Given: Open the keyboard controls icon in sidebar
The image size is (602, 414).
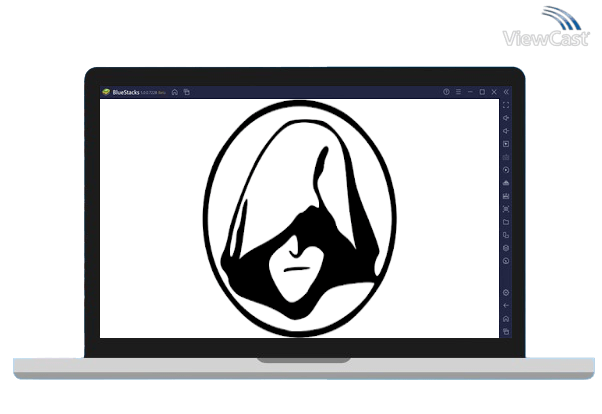Looking at the screenshot, I should [506, 157].
